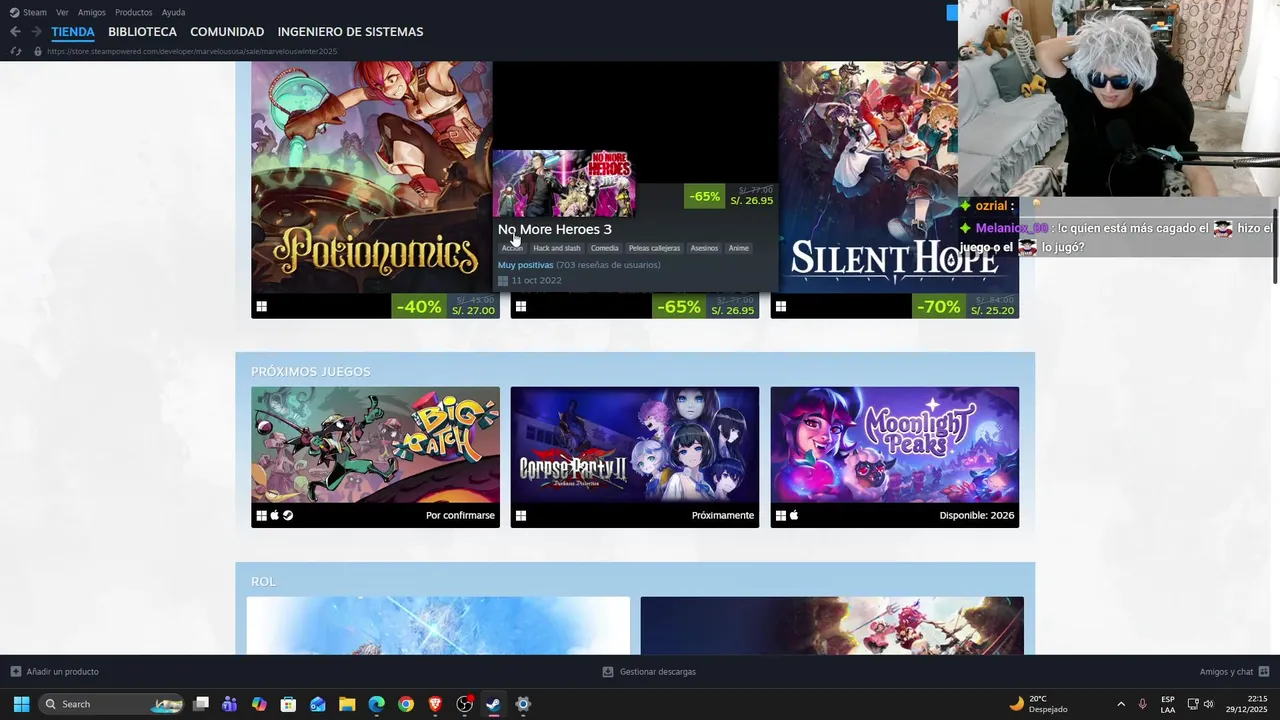Viewport: 1280px width, 720px height.
Task: Go forward with the Steam forward arrow
Action: click(36, 32)
